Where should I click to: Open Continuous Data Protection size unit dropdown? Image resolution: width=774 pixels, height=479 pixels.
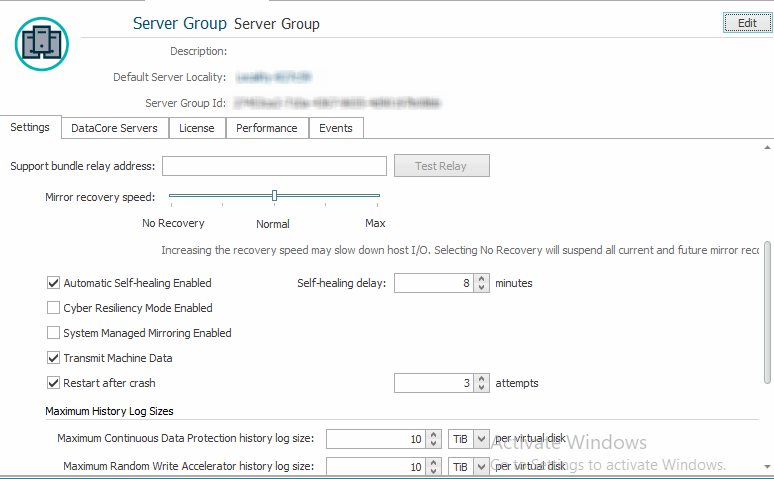[x=481, y=439]
